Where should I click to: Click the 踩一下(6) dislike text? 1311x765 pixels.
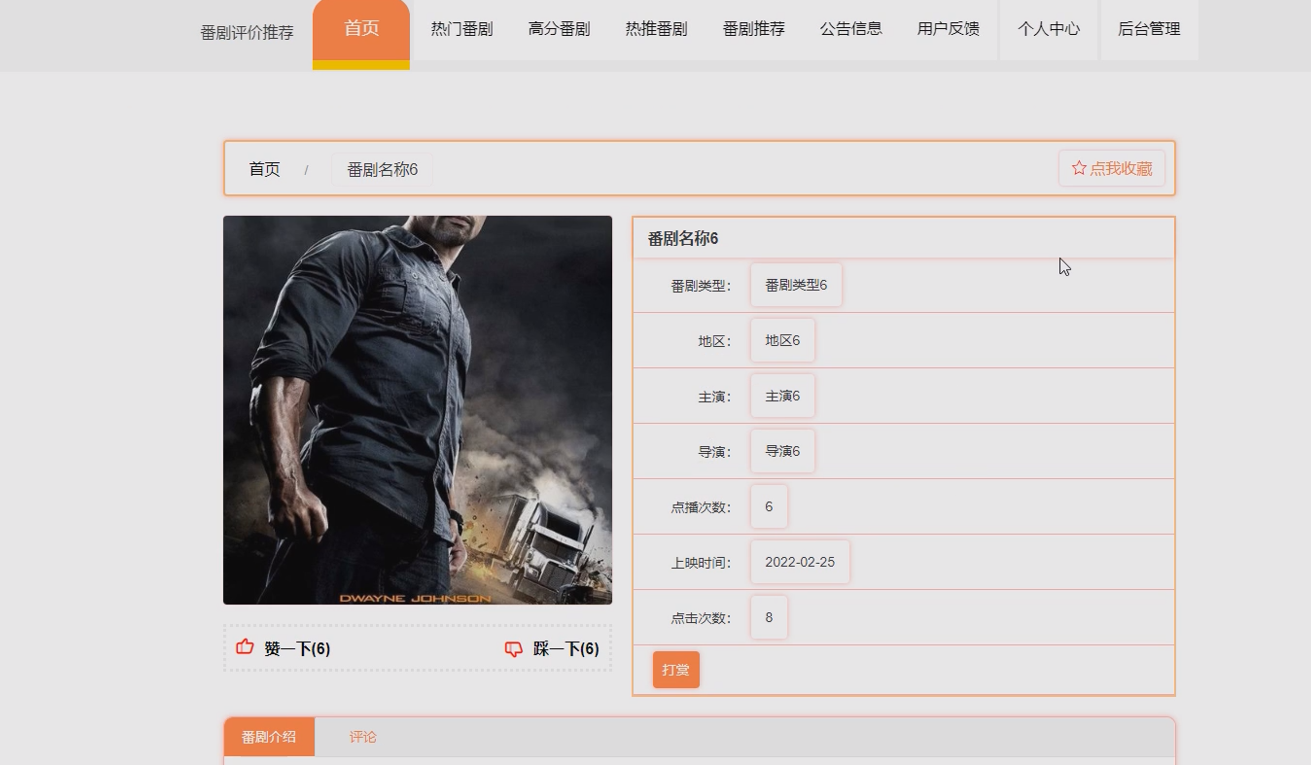[x=566, y=649]
